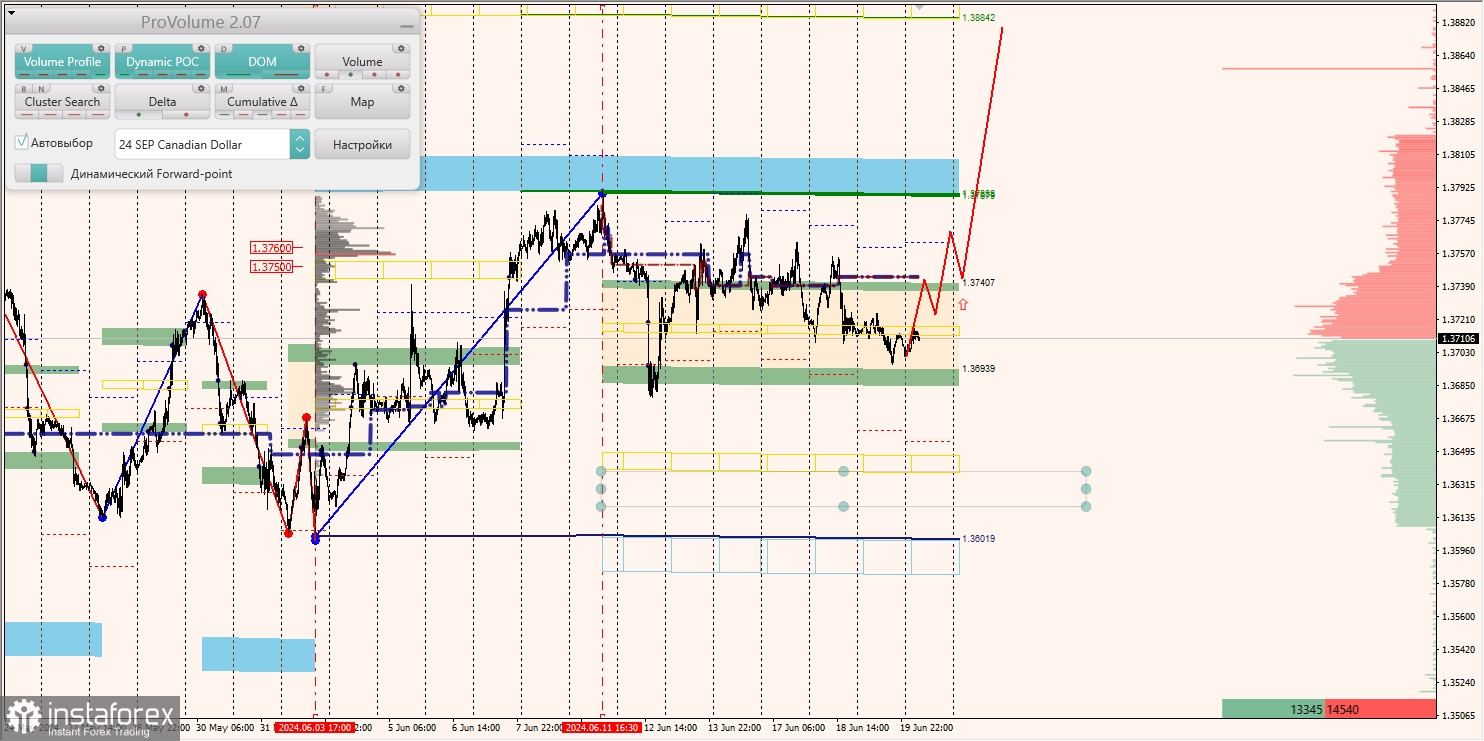Screen dimensions: 1484x741
Task: Click the 1.36939 level label
Action: pyautogui.click(x=978, y=369)
